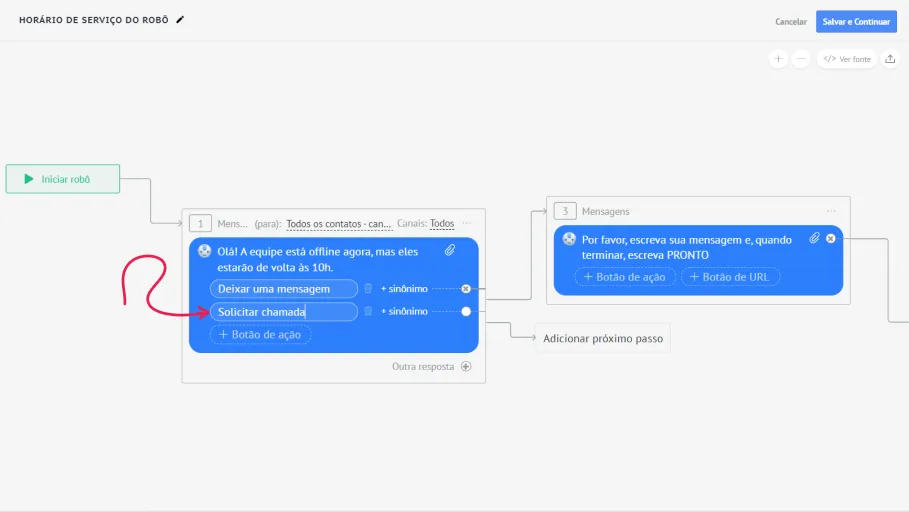Edit the Por favor, escreva sua mensagem text
The height and width of the screenshot is (512, 909).
686,248
